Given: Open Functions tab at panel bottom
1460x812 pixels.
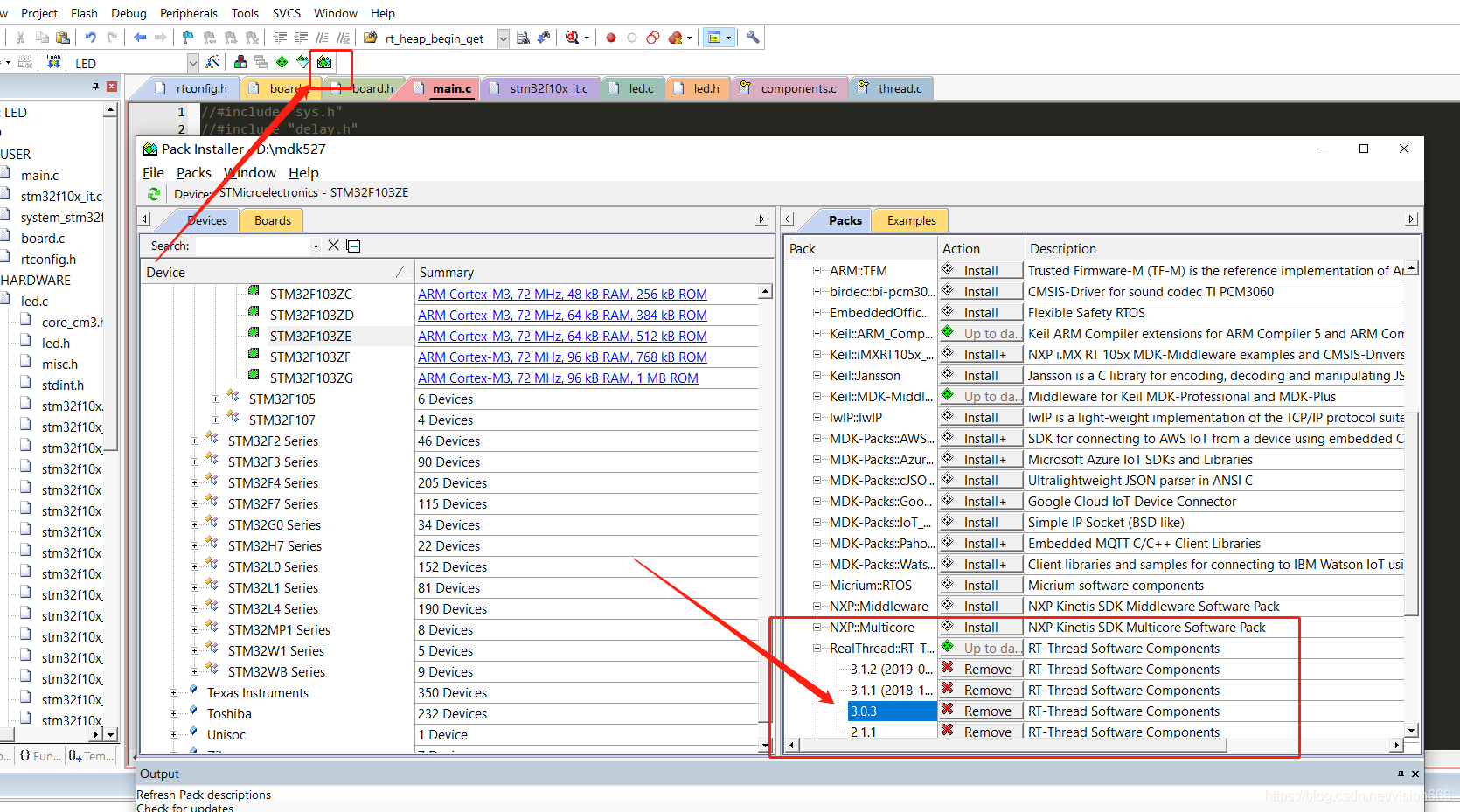Looking at the screenshot, I should coord(40,756).
